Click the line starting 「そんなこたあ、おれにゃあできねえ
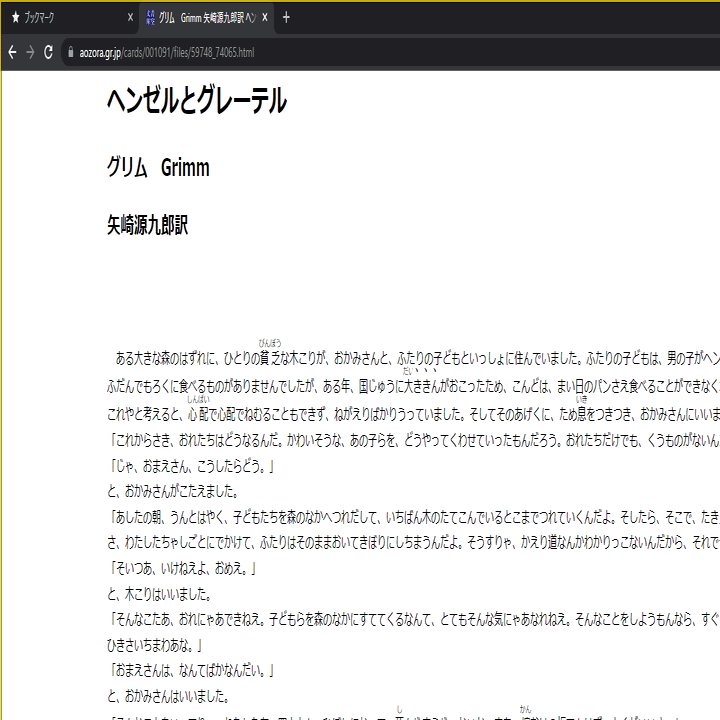 tap(413, 620)
